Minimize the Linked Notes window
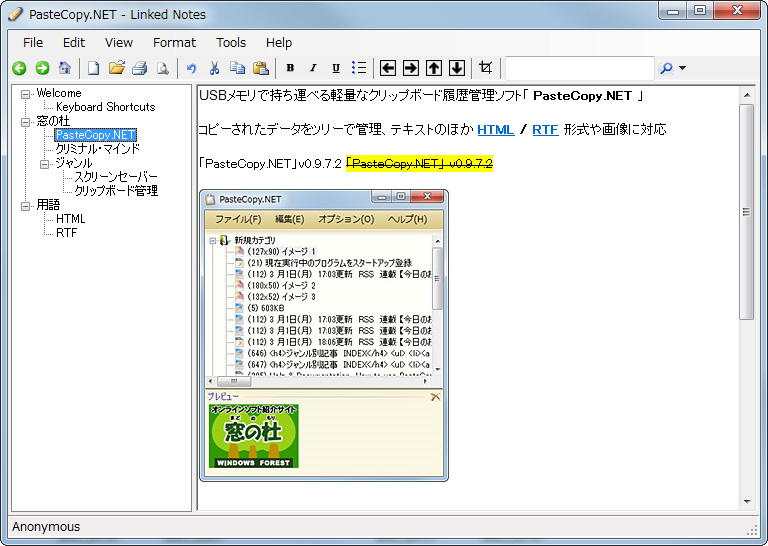The image size is (768, 546). [673, 11]
